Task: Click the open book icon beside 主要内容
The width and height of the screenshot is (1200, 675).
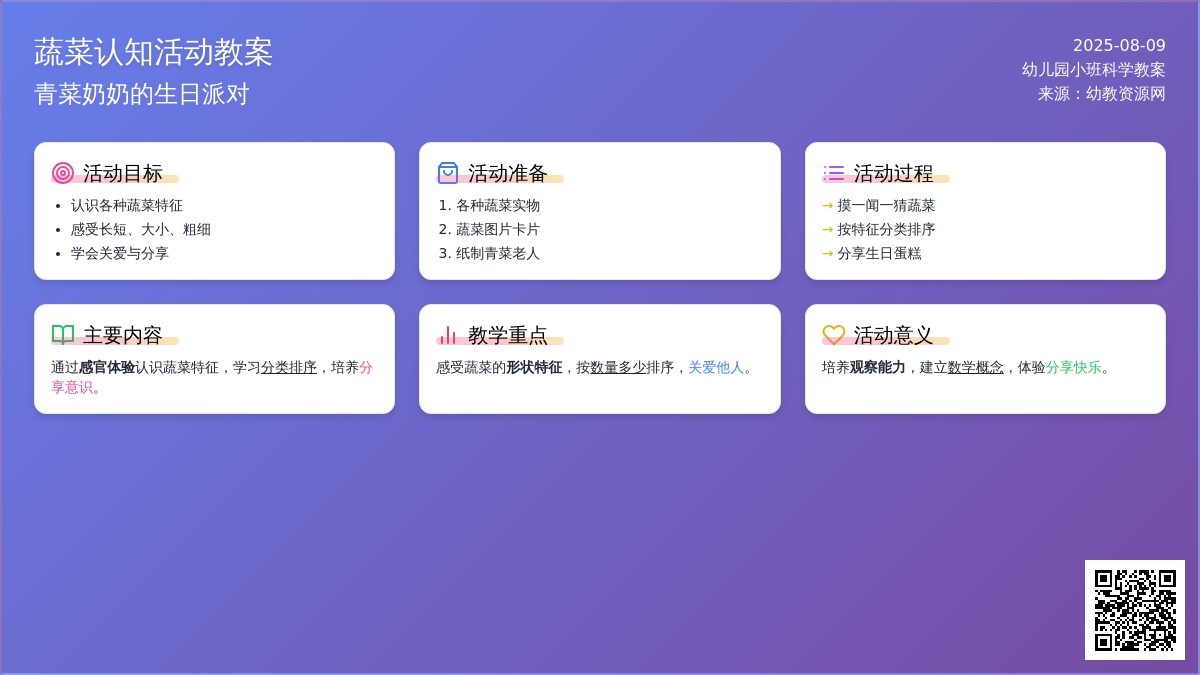Action: (63, 335)
